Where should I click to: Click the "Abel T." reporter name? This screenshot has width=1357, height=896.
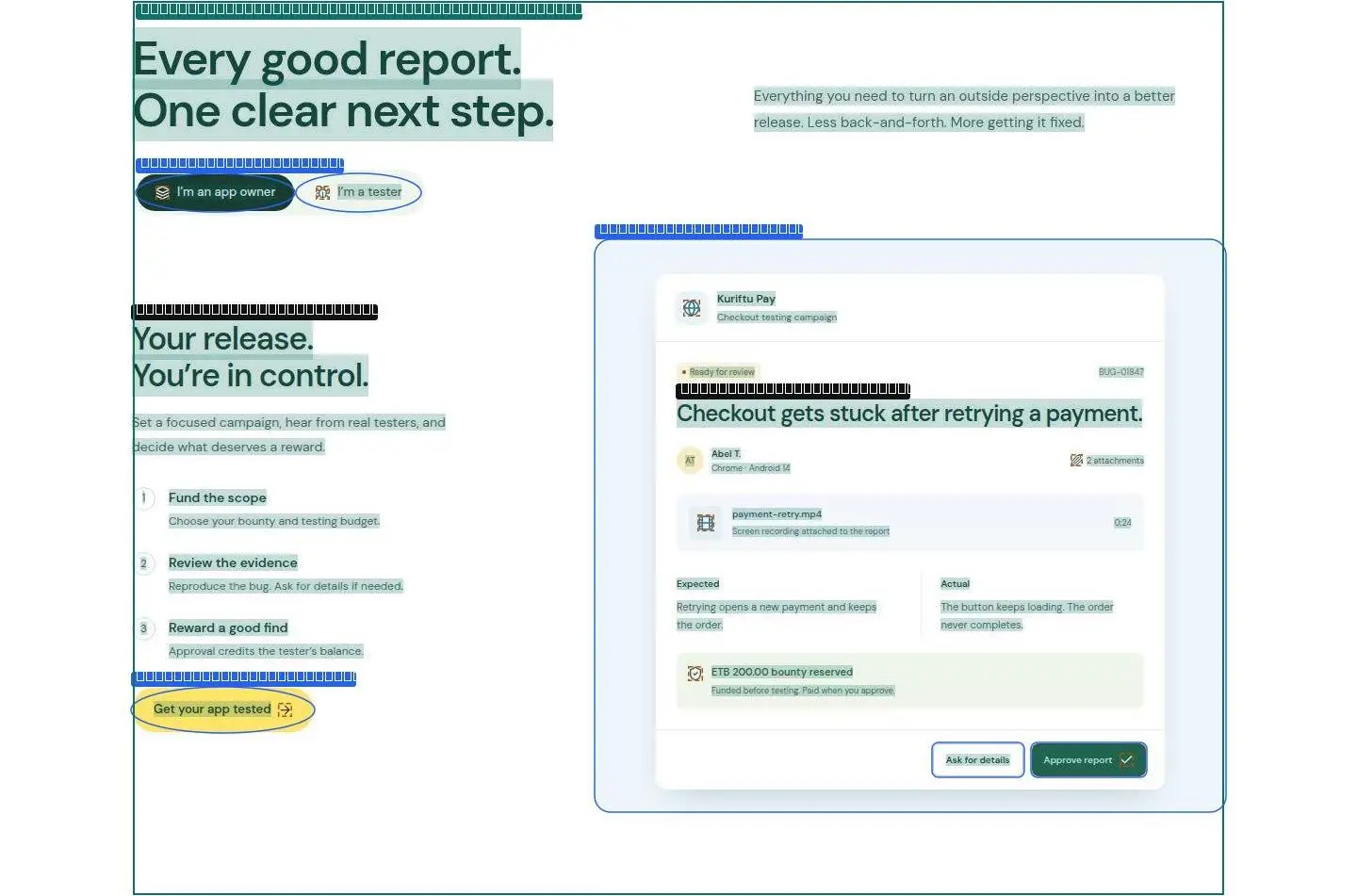726,454
